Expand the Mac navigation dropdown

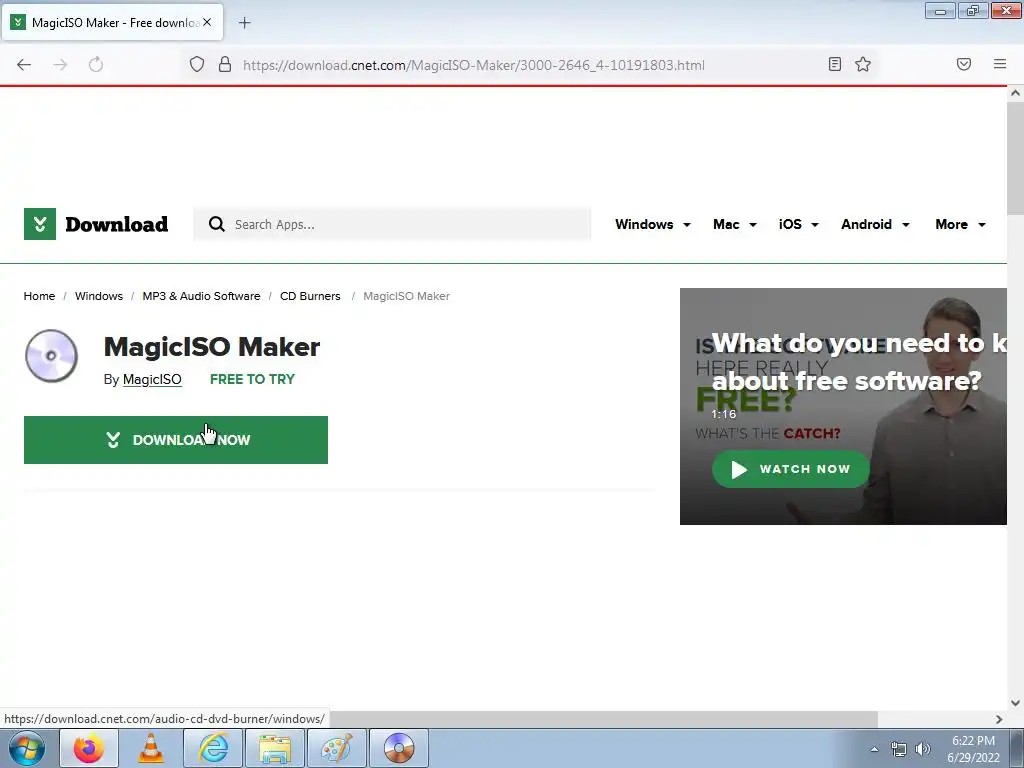[x=735, y=224]
